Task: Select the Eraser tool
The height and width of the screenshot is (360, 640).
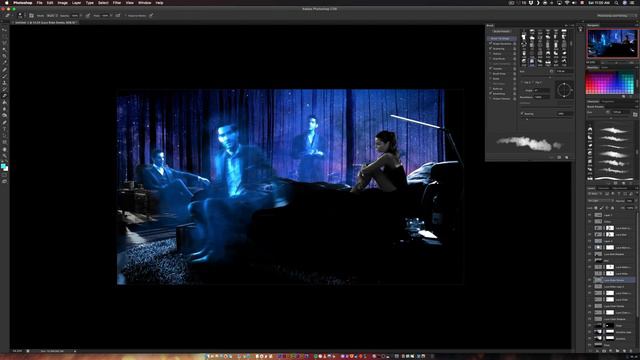Action: (x=4, y=96)
